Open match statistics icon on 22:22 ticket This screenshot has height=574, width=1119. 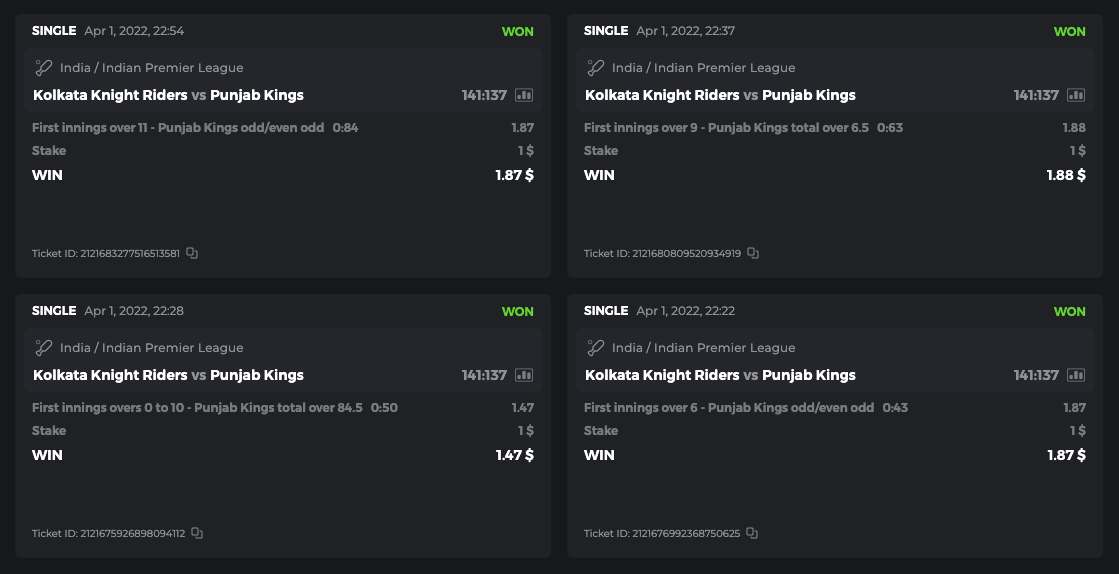point(1076,375)
